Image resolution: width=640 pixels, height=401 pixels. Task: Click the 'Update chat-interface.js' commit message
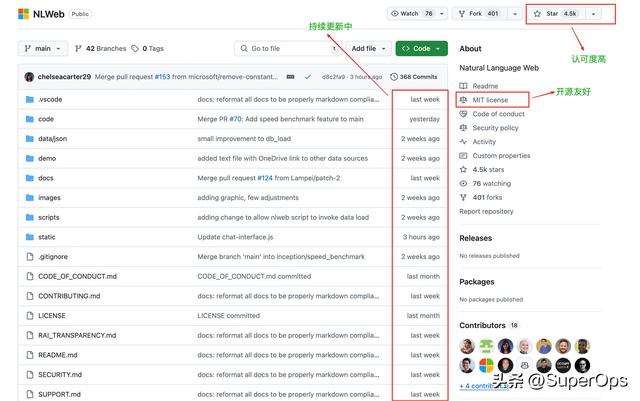click(235, 237)
